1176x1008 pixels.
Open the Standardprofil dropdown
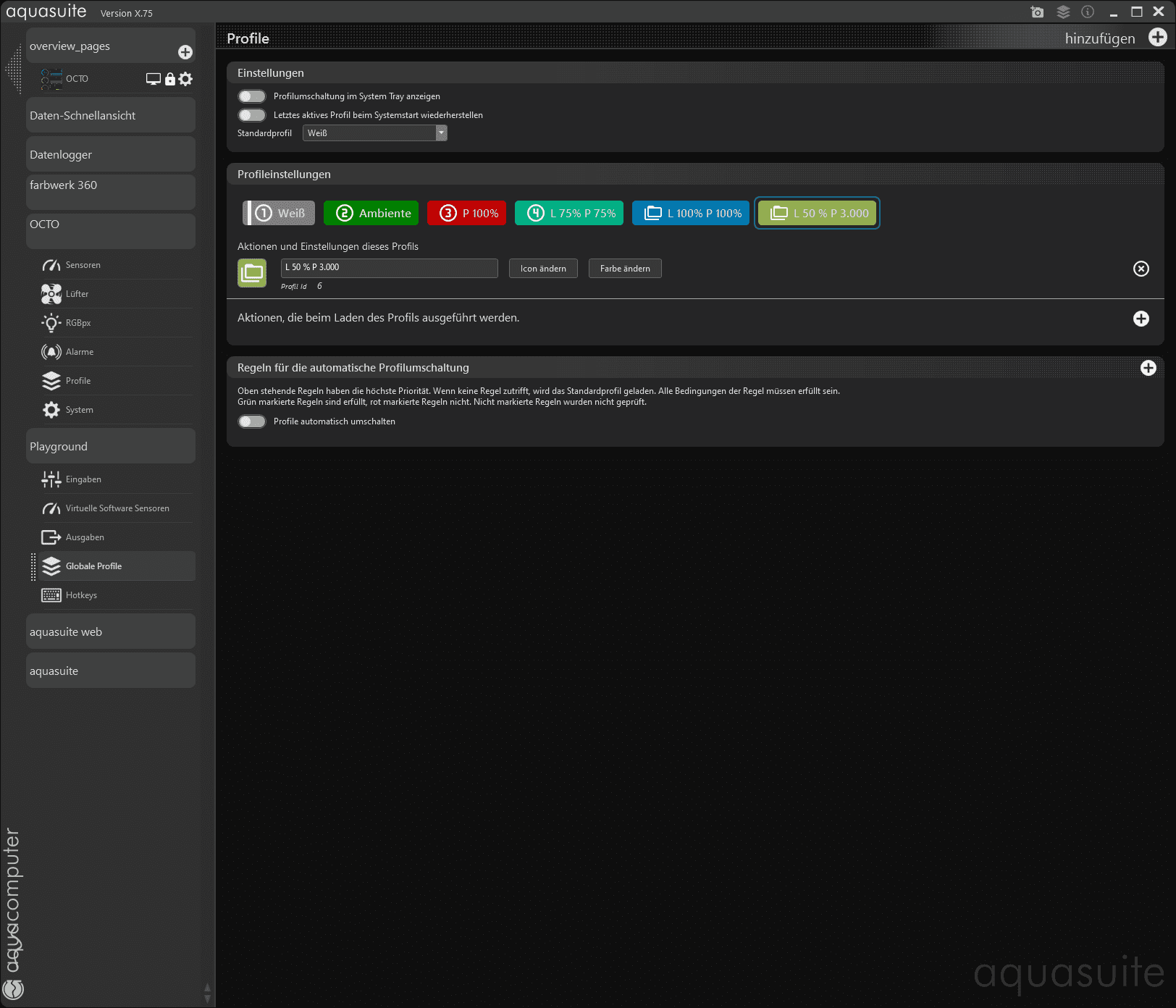coord(375,133)
